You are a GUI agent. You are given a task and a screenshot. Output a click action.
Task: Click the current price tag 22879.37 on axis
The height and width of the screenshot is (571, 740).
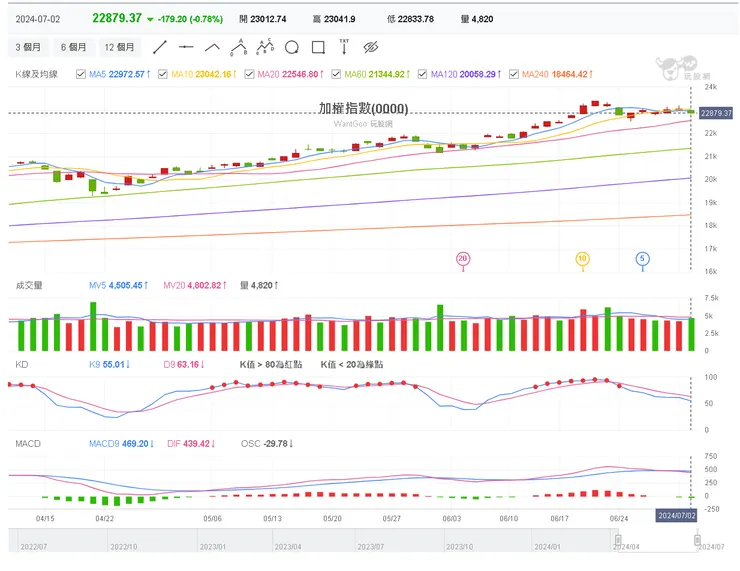coord(716,113)
